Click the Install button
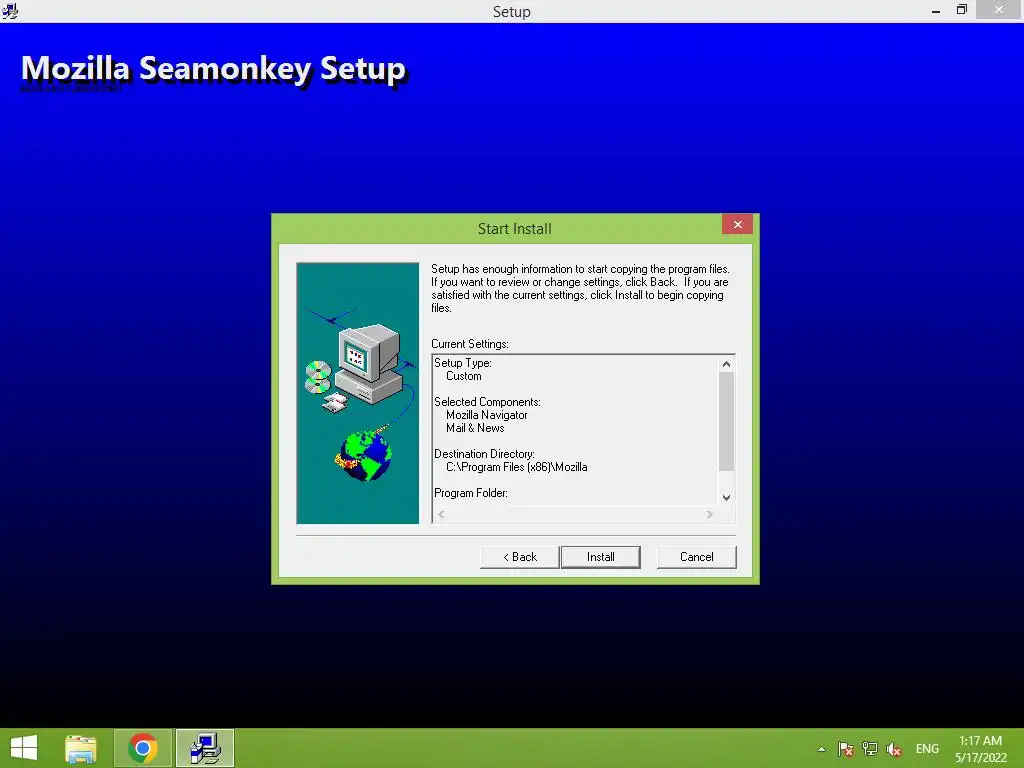This screenshot has height=768, width=1024. (600, 557)
